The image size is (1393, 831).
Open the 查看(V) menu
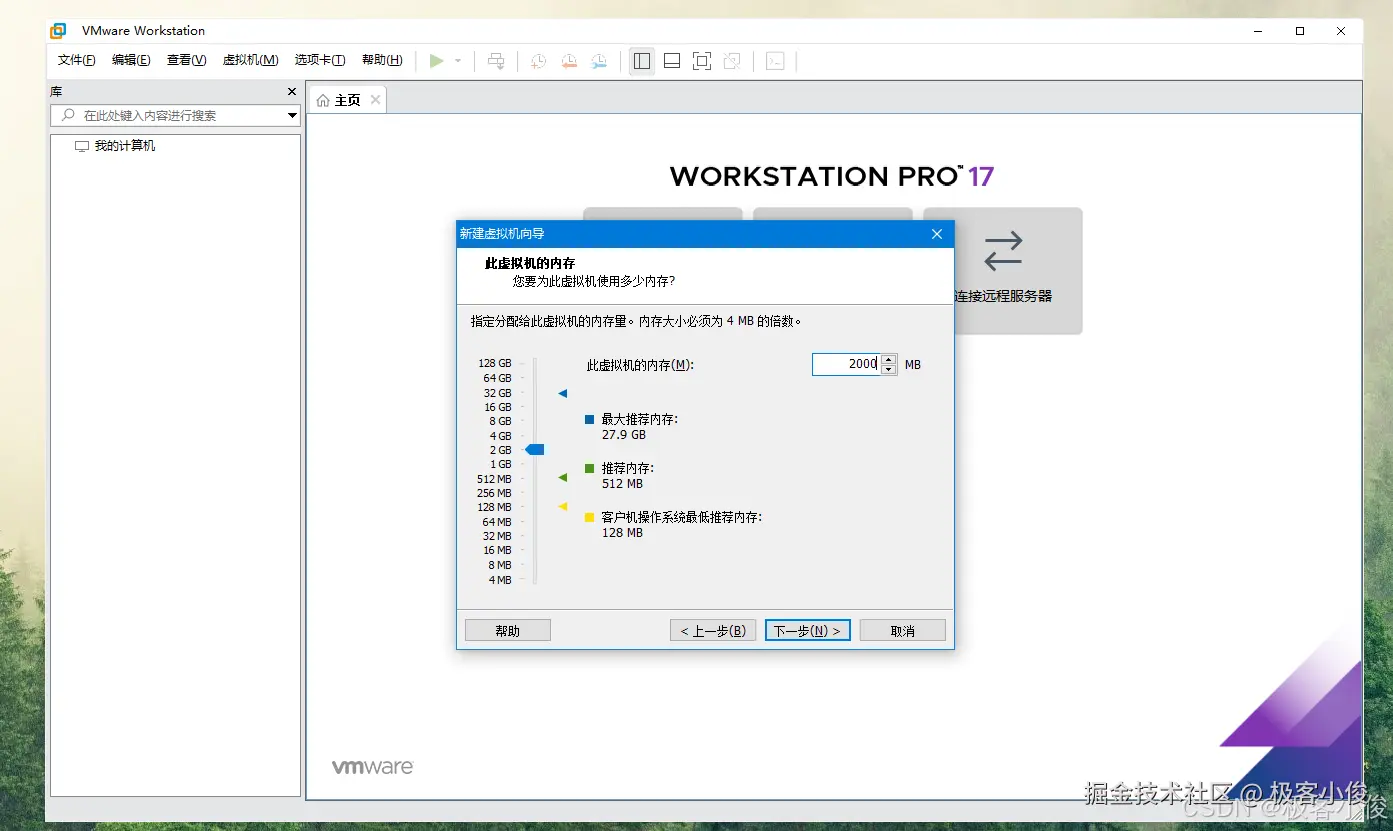pos(186,60)
